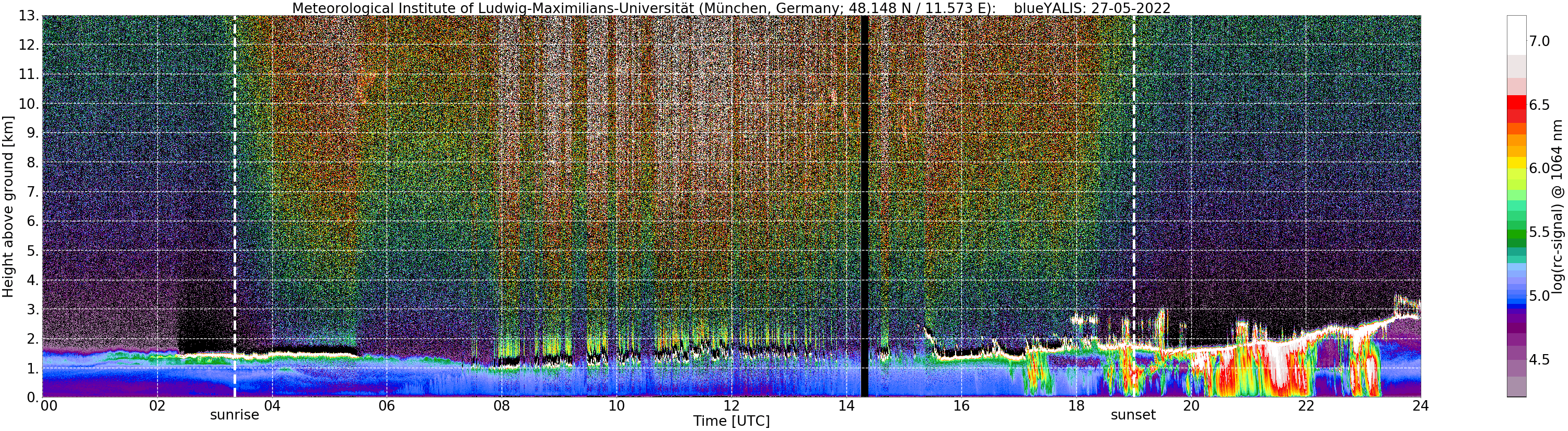Click the x-axis tick label '06'
The width and height of the screenshot is (1568, 431).
(x=387, y=406)
